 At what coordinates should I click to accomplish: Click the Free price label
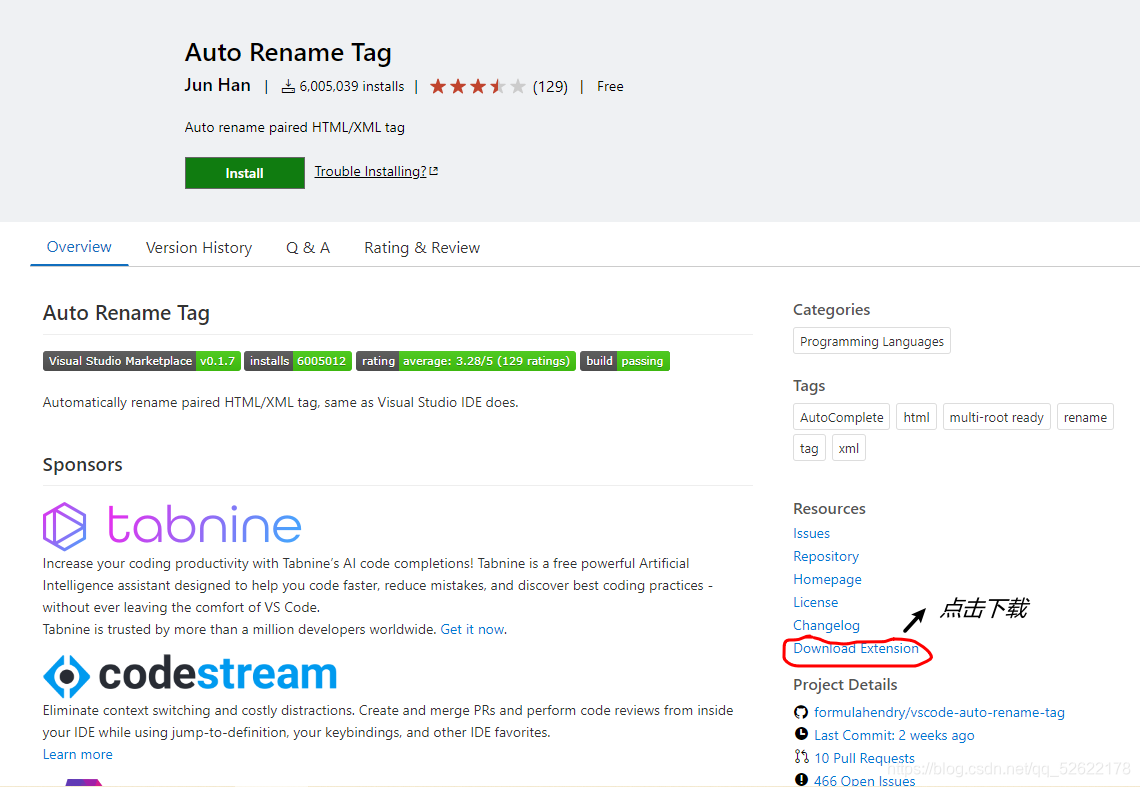pos(610,87)
